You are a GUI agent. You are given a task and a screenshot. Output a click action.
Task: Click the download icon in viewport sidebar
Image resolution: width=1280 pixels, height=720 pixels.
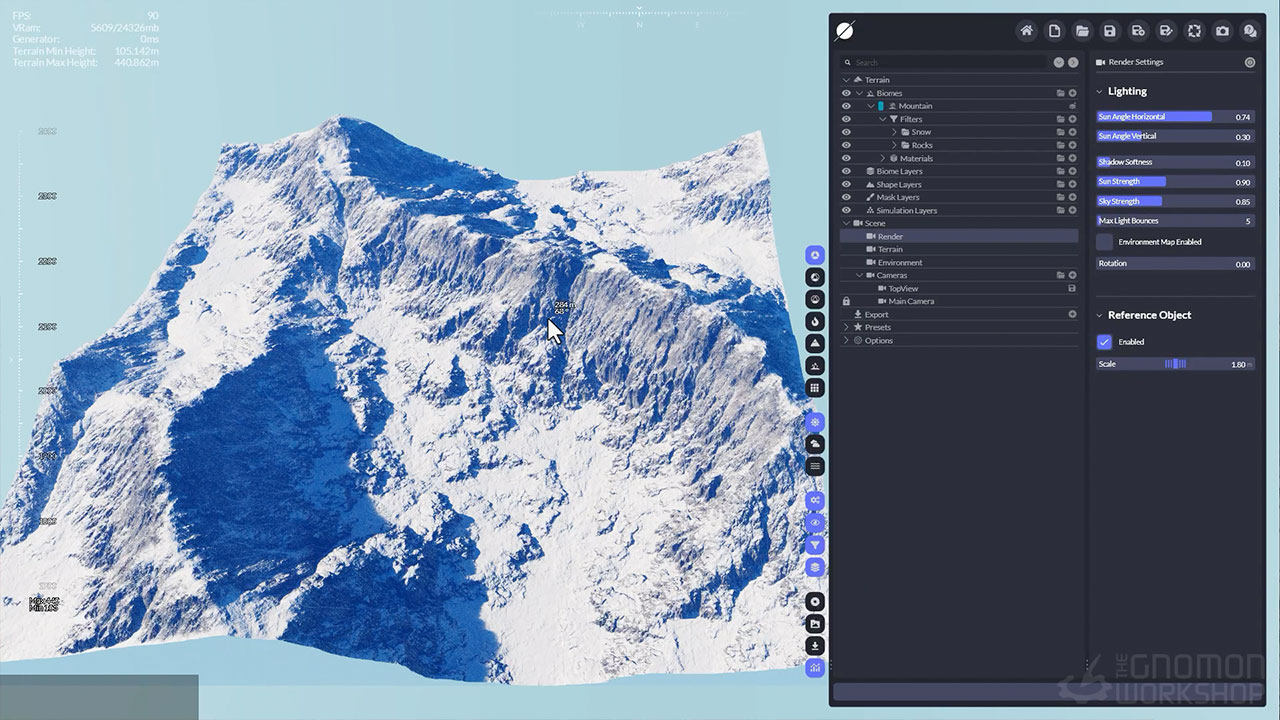point(815,646)
